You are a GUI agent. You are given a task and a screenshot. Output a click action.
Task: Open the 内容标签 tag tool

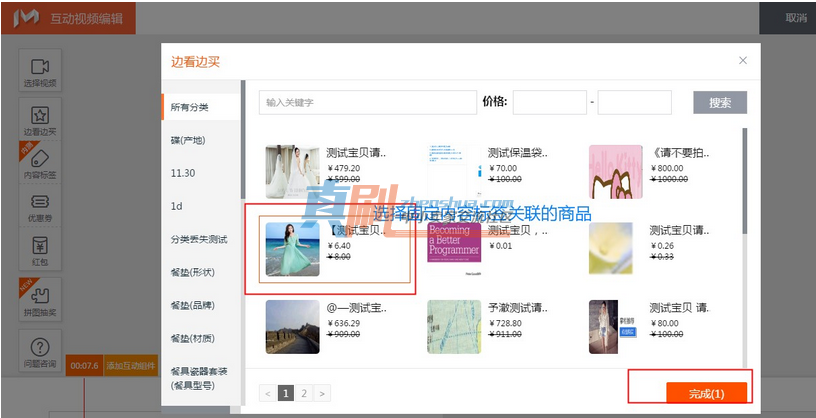pos(40,162)
